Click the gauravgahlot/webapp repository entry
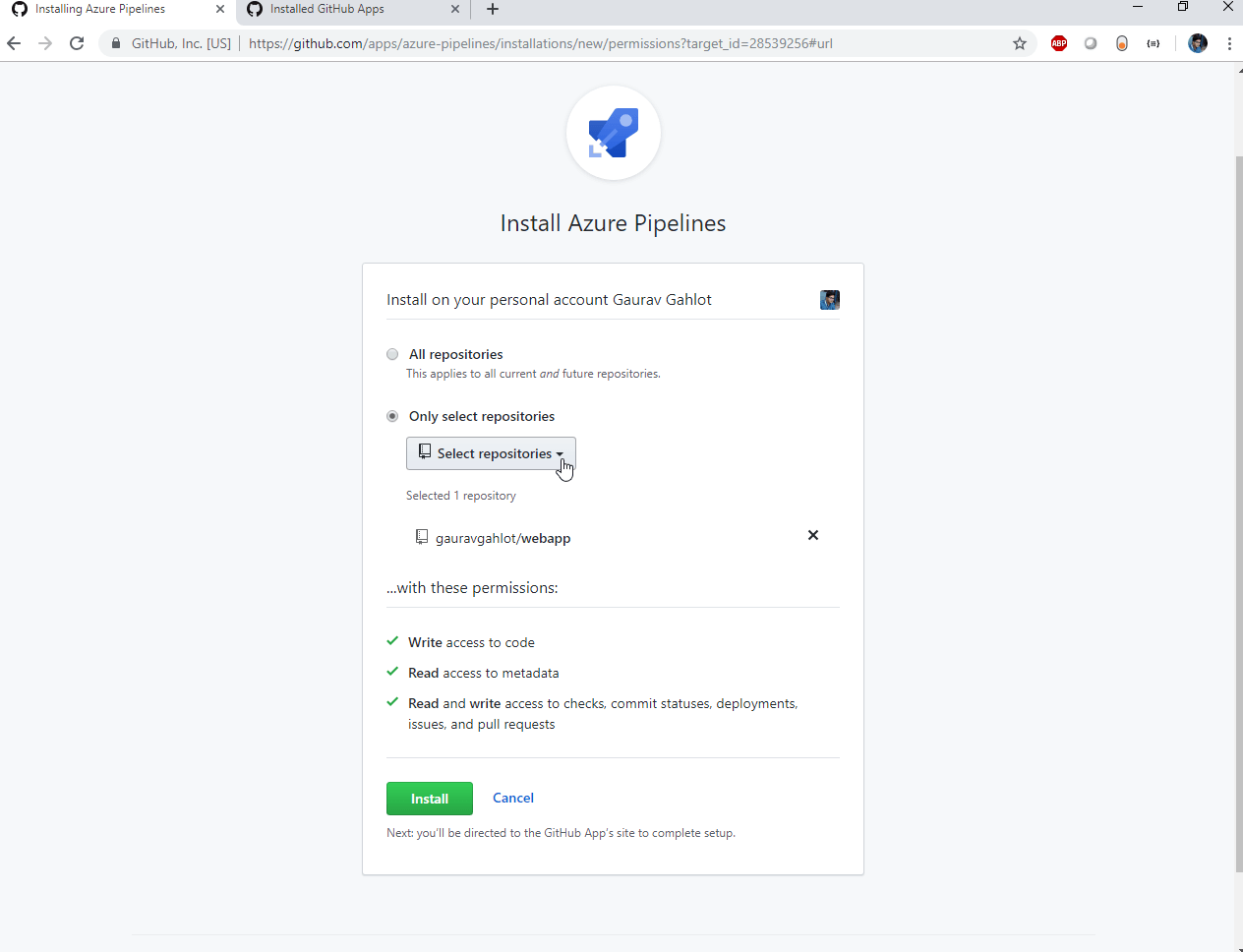 (503, 538)
